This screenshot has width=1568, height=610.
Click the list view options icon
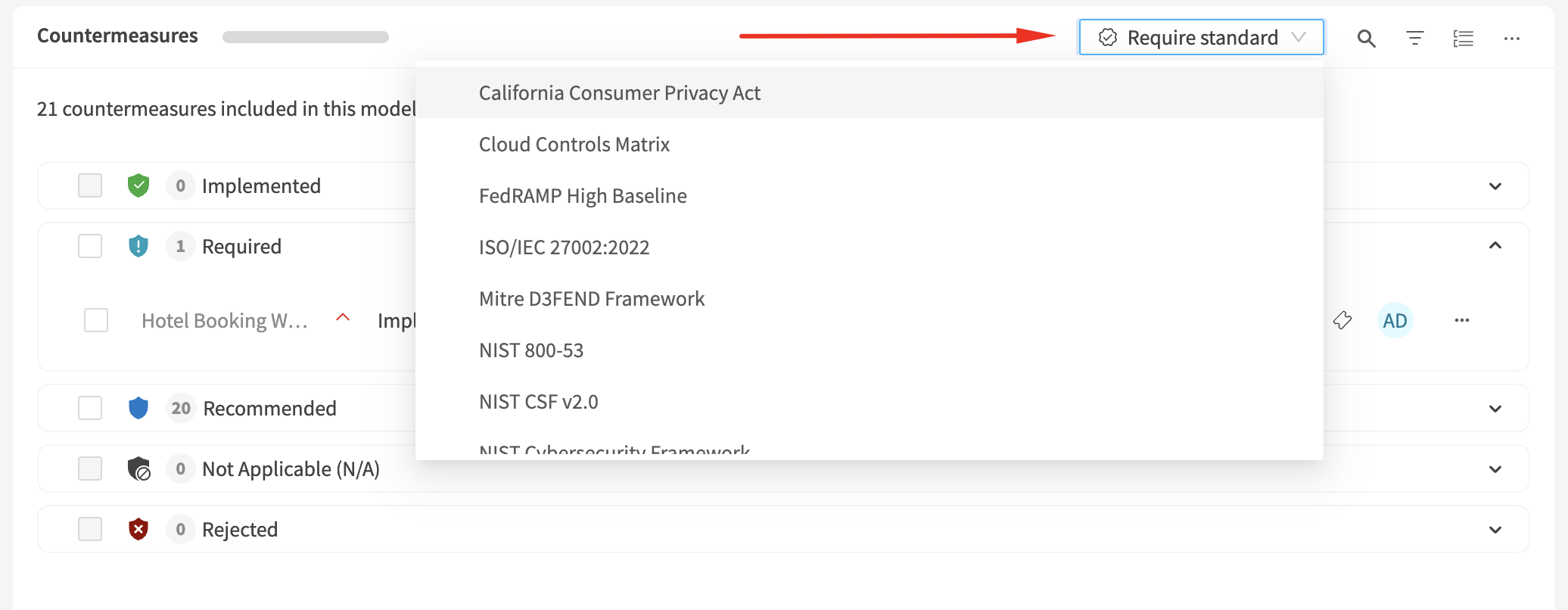click(x=1463, y=39)
